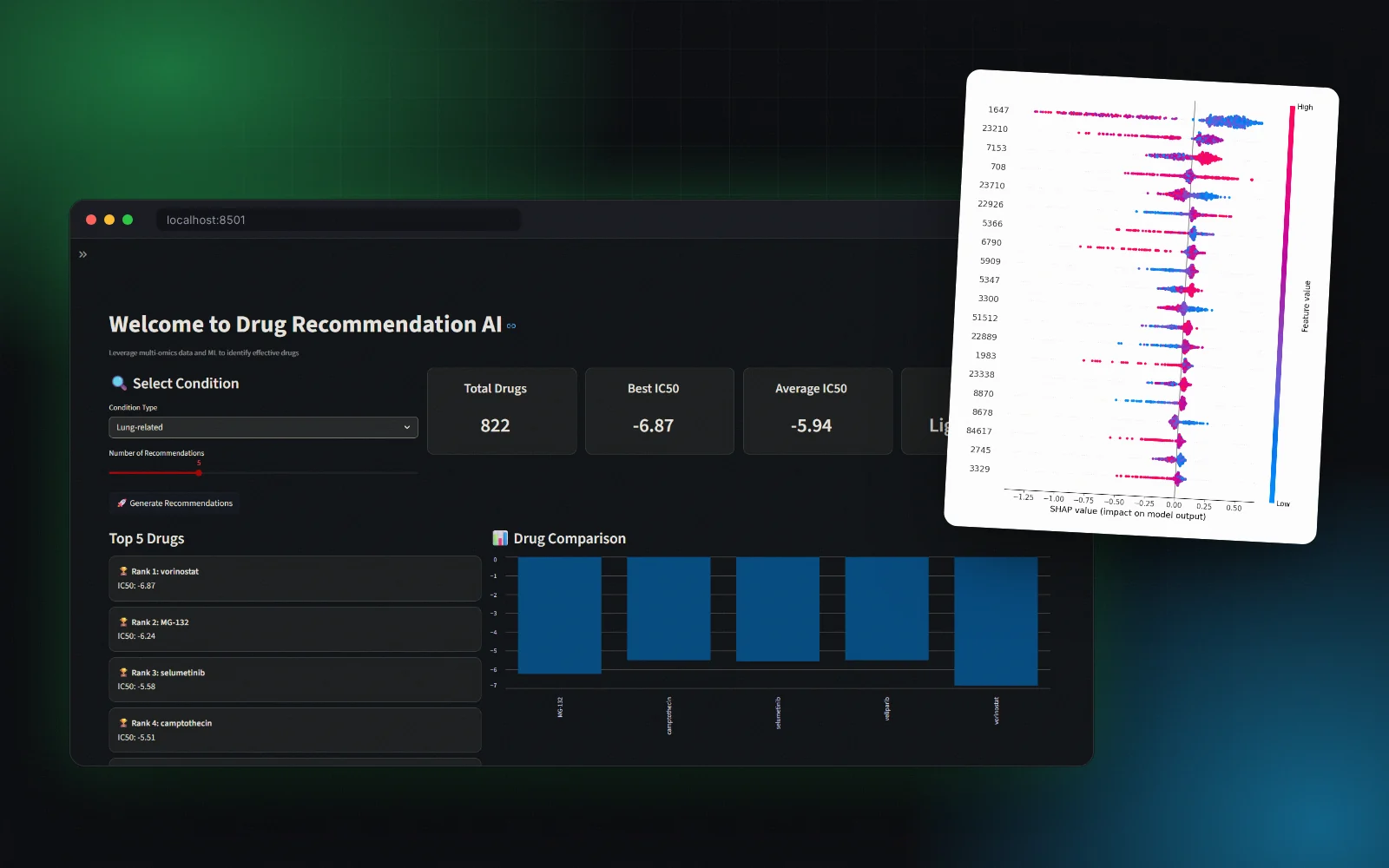Viewport: 1389px width, 868px height.
Task: Click the Rank 2: MG-132 card
Action: 295,629
